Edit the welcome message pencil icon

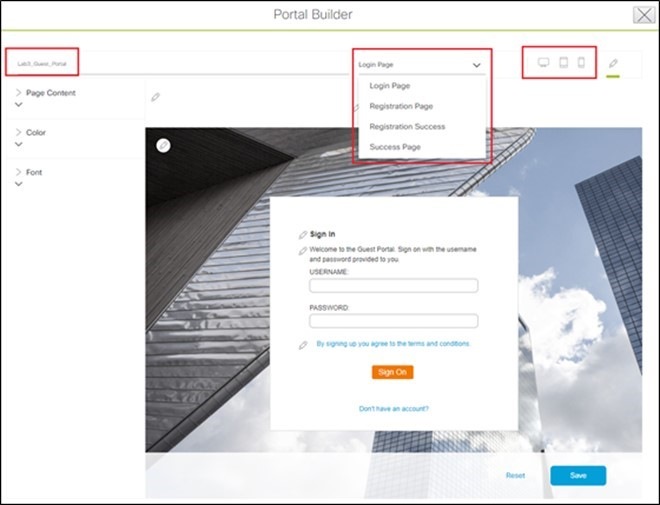point(302,251)
